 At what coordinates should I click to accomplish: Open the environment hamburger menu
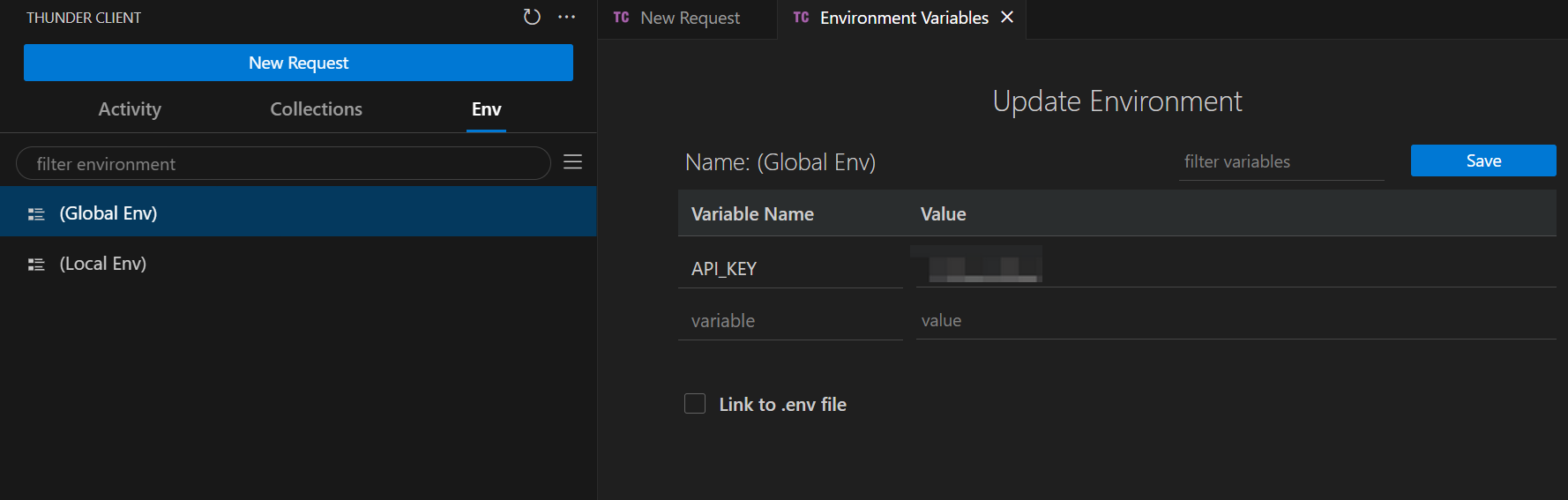click(x=572, y=162)
